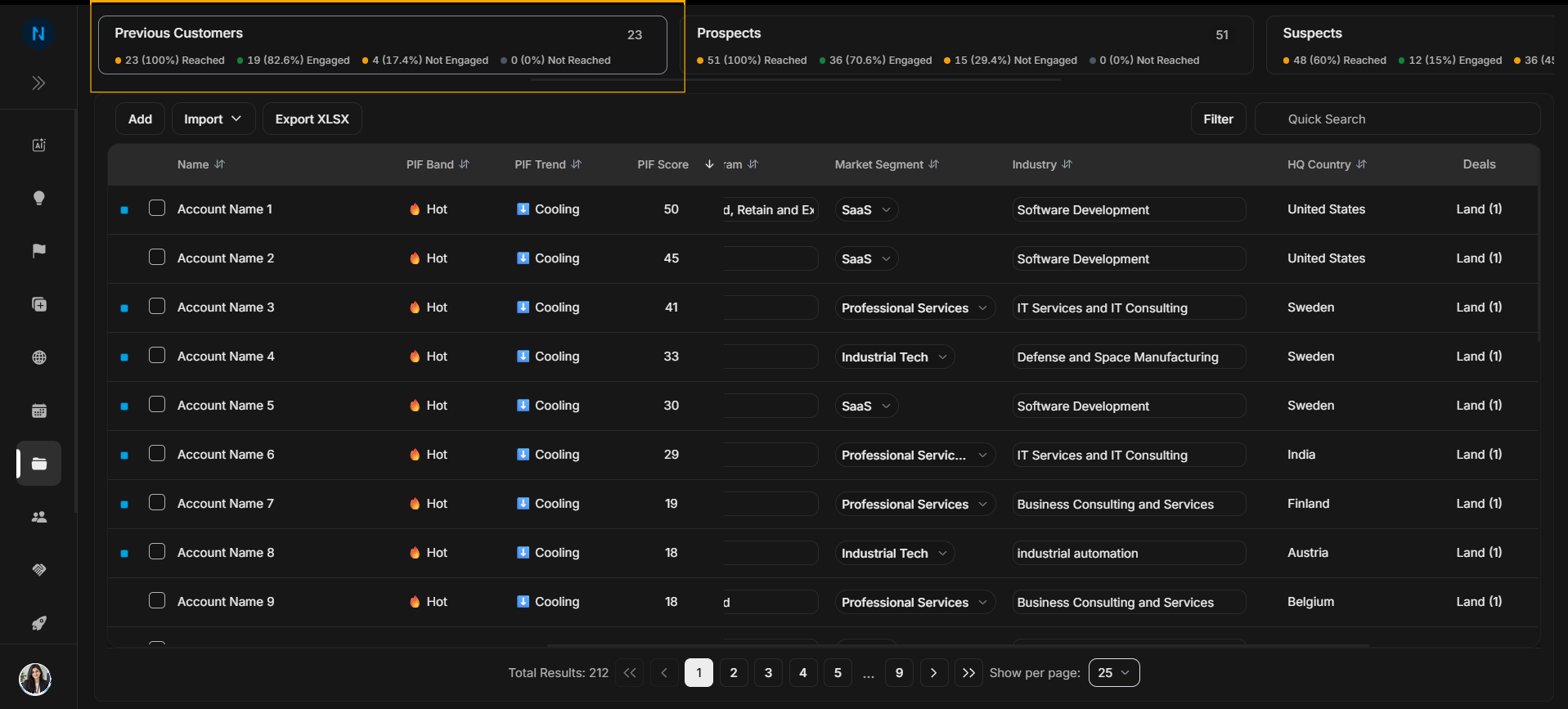Image resolution: width=1568 pixels, height=709 pixels.
Task: Change Account Name 3 market segment dropdown
Action: 914,308
